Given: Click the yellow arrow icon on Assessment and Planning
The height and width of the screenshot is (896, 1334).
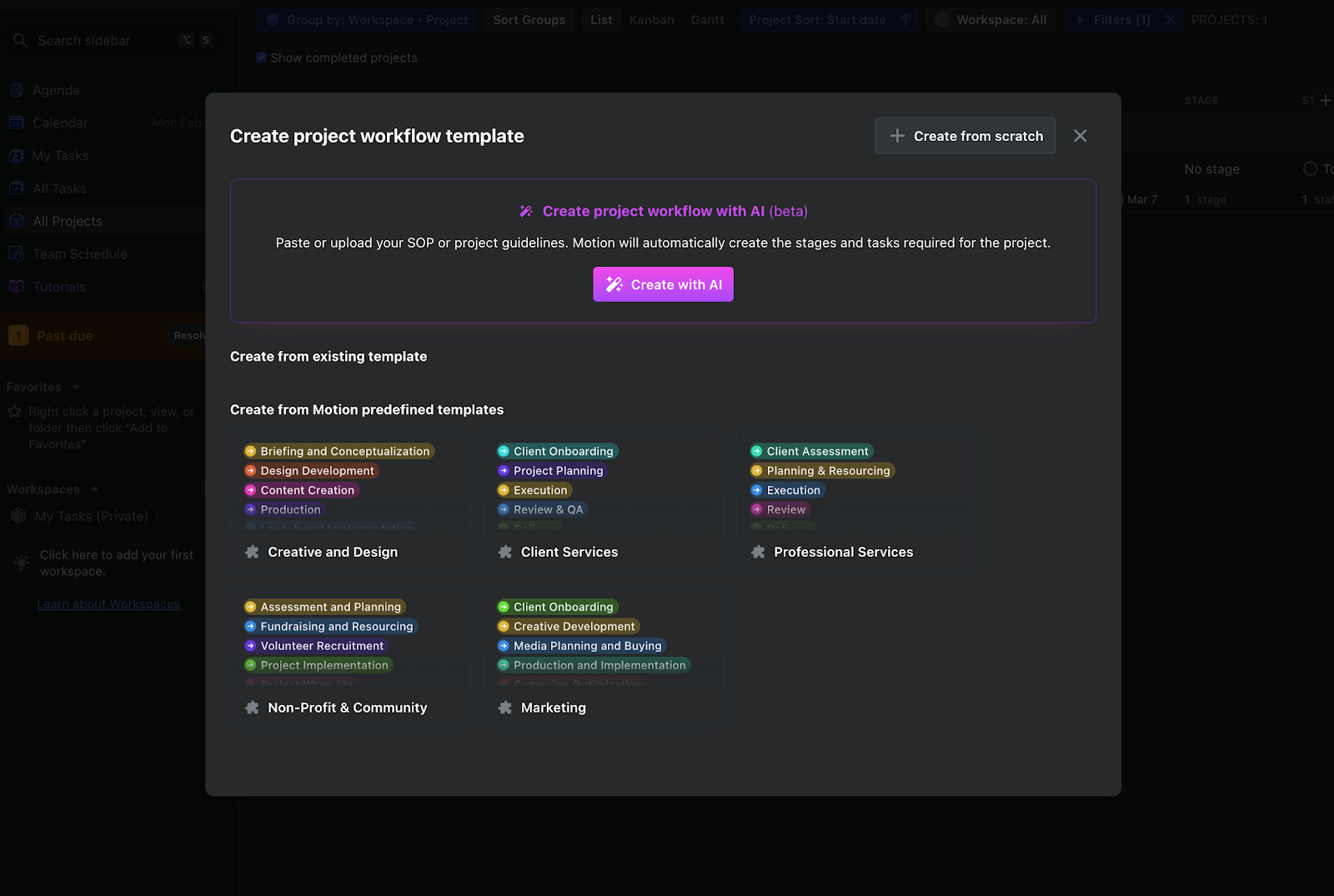Looking at the screenshot, I should tap(250, 608).
